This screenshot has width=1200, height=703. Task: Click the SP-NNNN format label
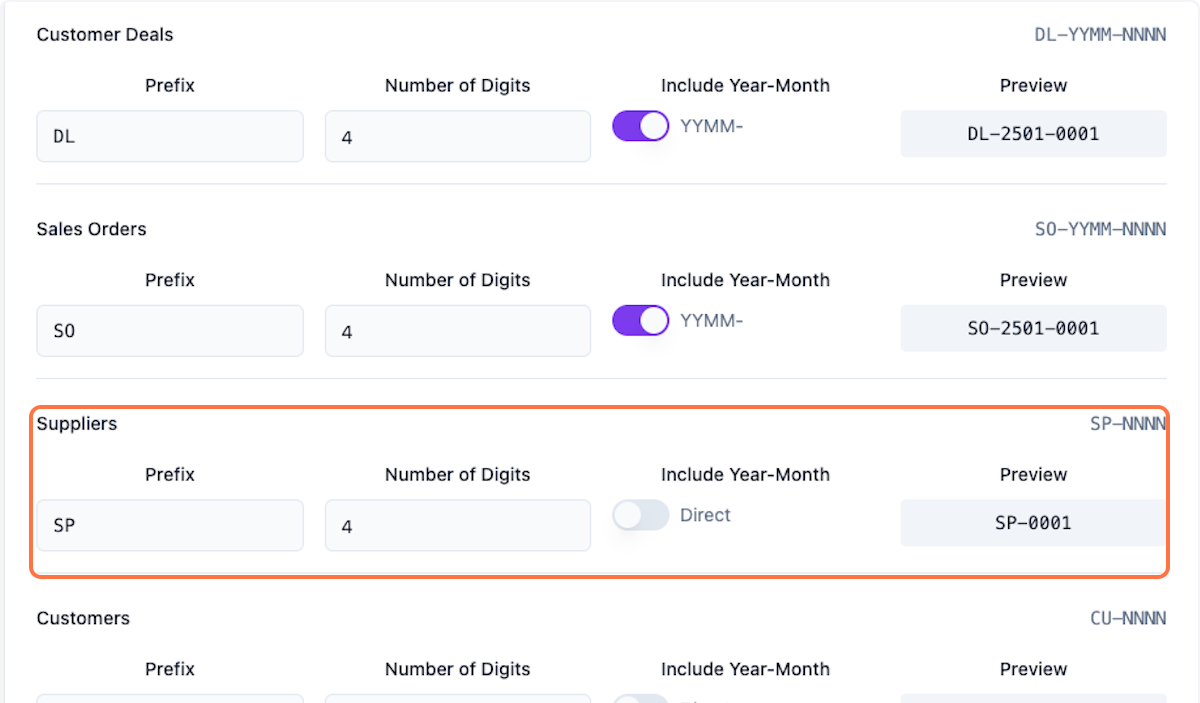pos(1127,424)
